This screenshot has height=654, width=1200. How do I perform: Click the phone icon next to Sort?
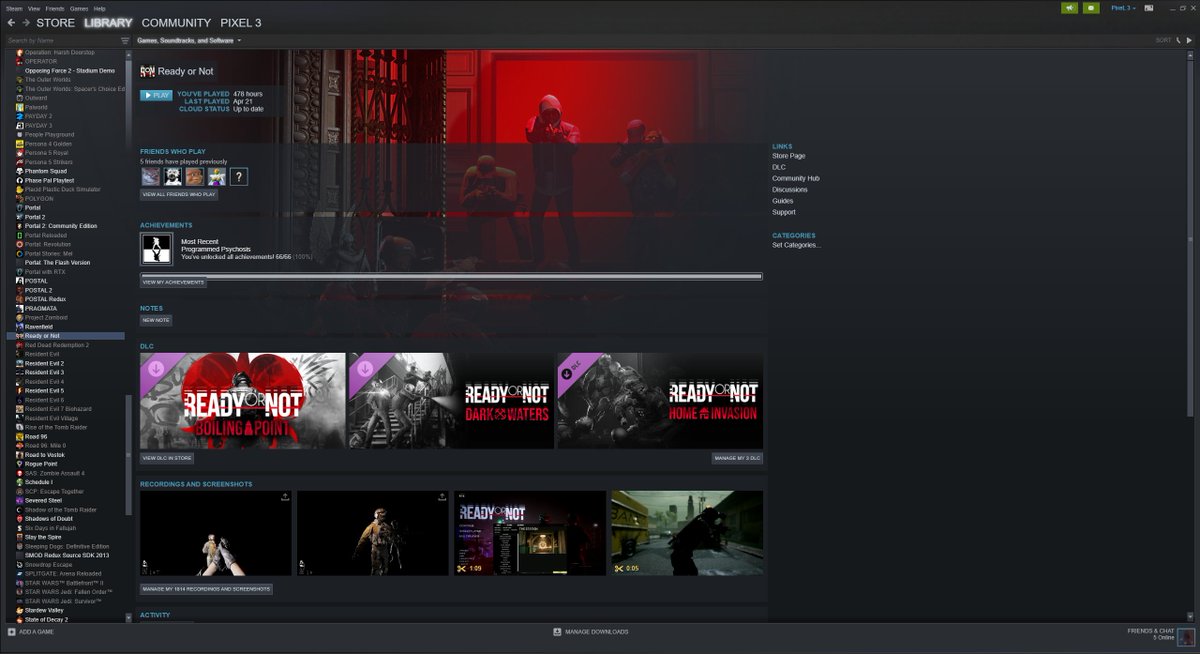click(x=1178, y=40)
